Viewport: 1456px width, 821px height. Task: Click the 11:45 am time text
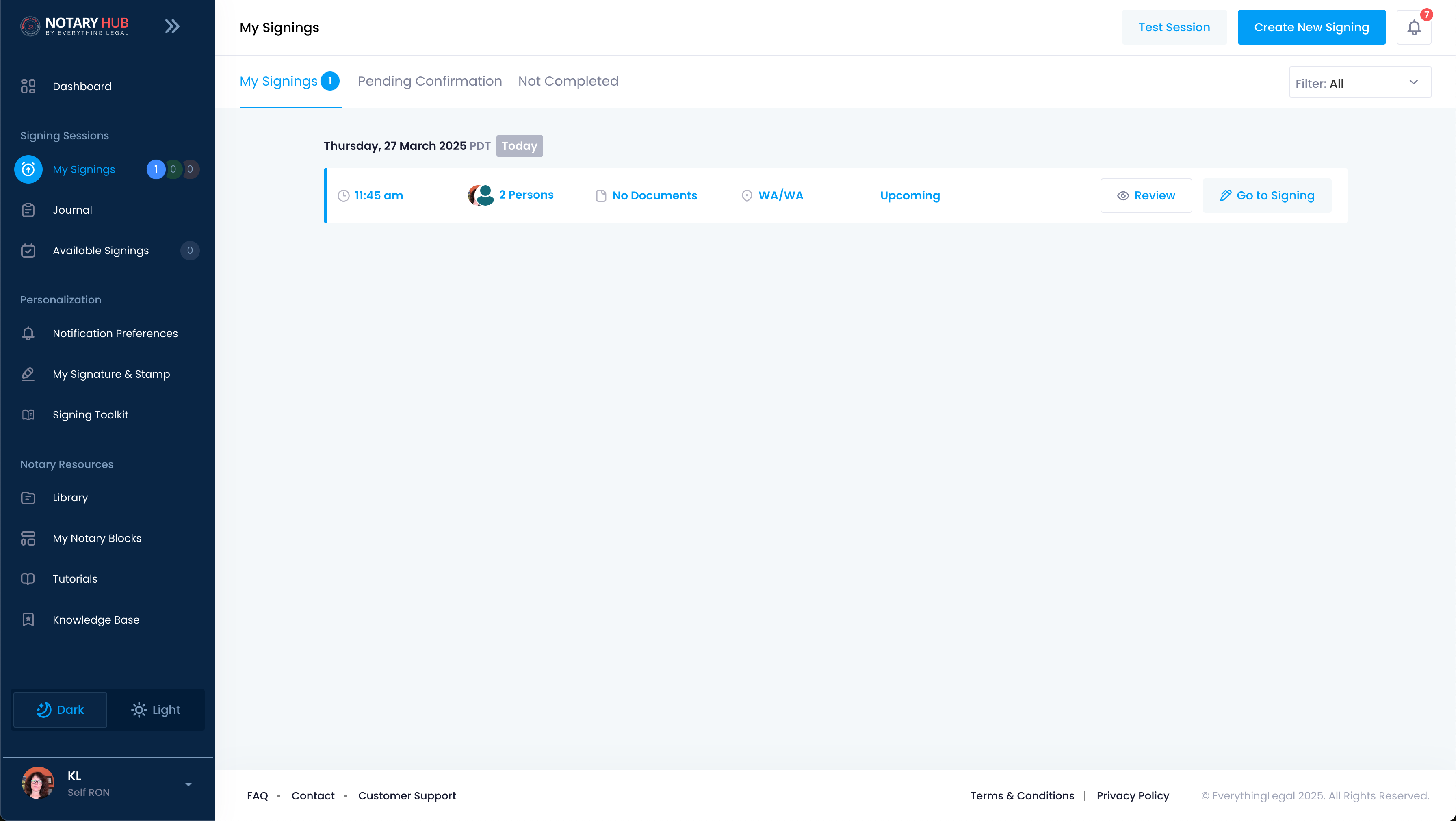pos(379,195)
